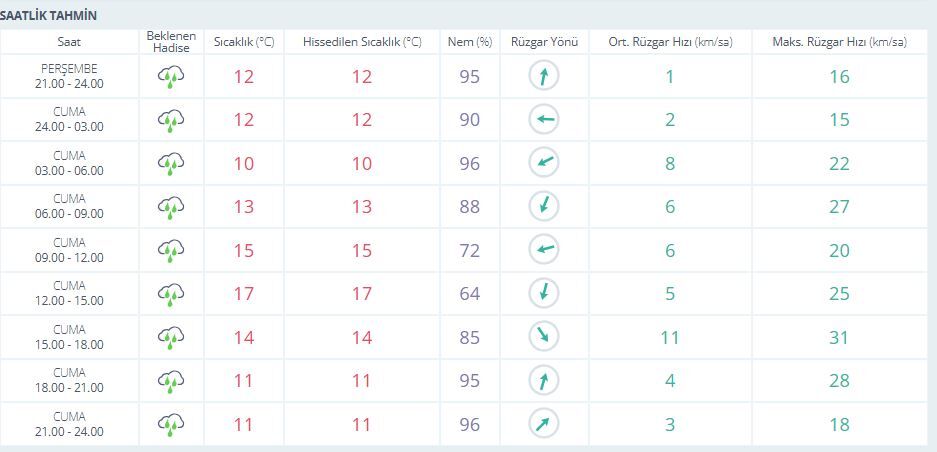937x452 pixels.
Task: Click the rain icon for Cuma 12.00 - 15.00
Action: pyautogui.click(x=171, y=294)
